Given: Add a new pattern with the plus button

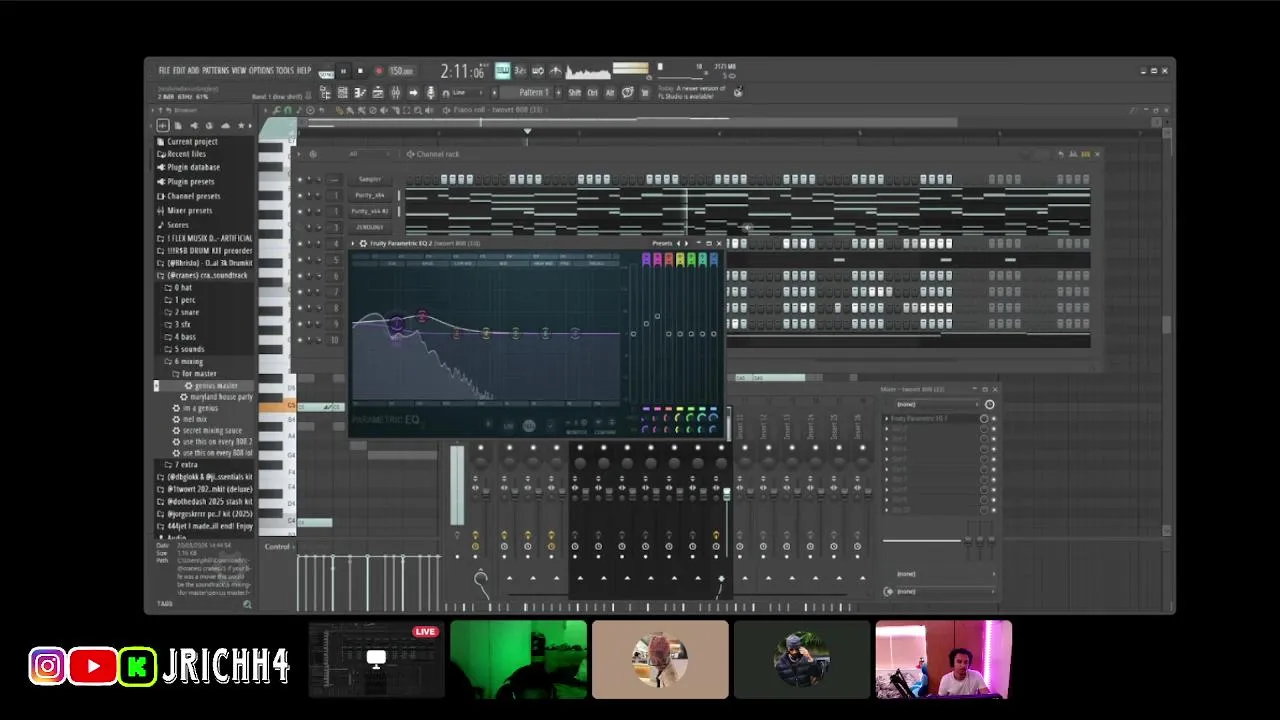Looking at the screenshot, I should (559, 93).
